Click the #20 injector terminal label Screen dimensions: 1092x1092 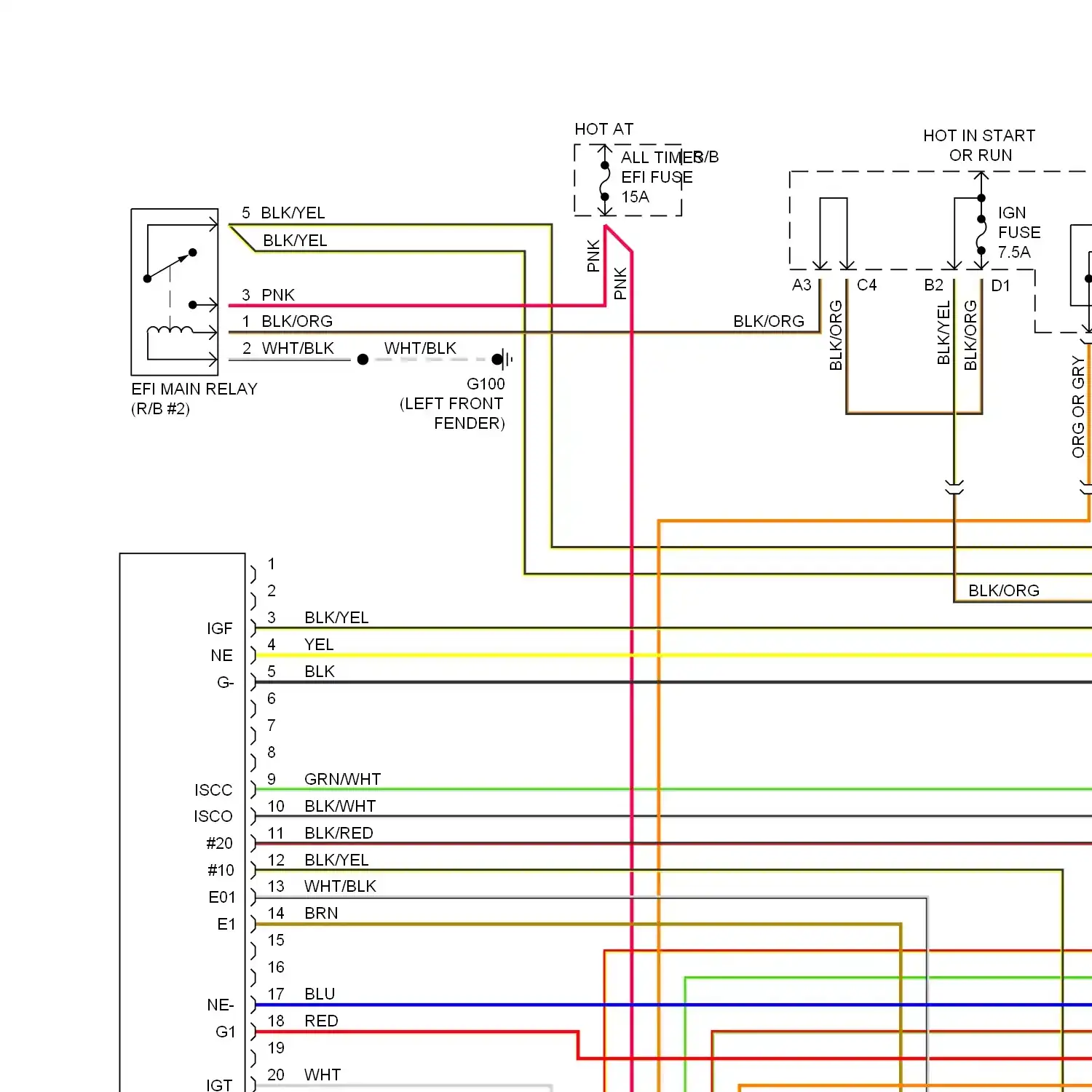tap(220, 843)
